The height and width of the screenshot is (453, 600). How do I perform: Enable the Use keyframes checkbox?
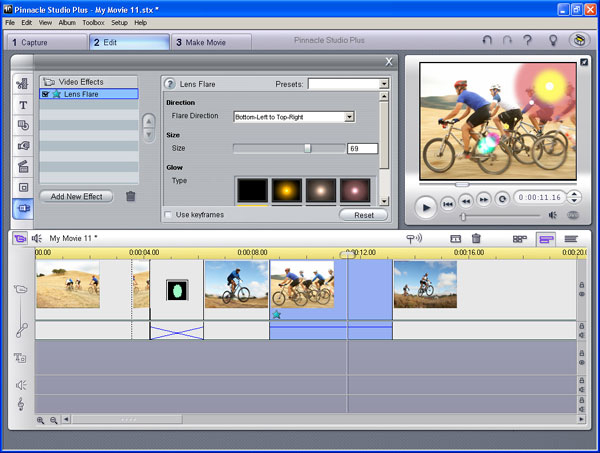click(168, 215)
